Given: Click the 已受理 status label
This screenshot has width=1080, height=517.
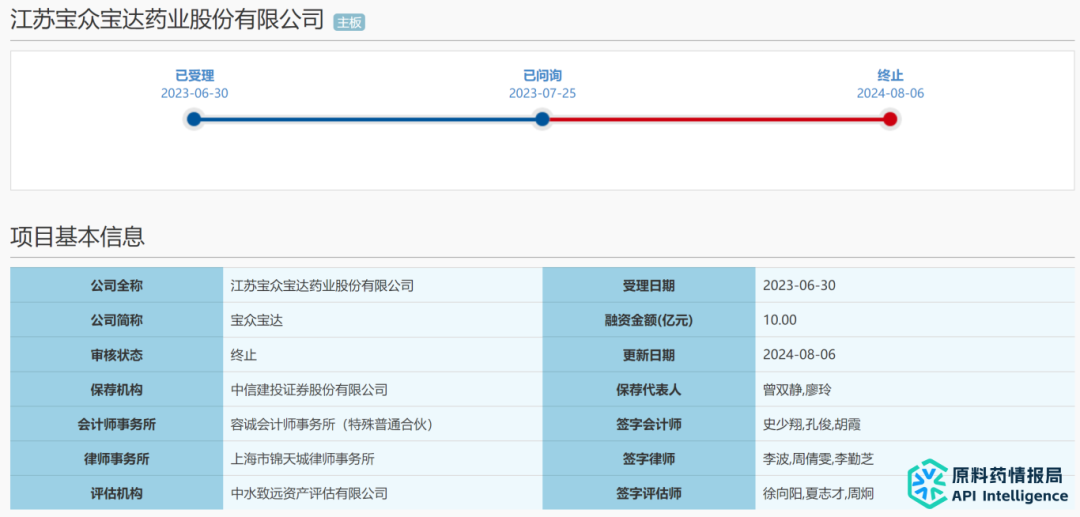Looking at the screenshot, I should [x=195, y=76].
